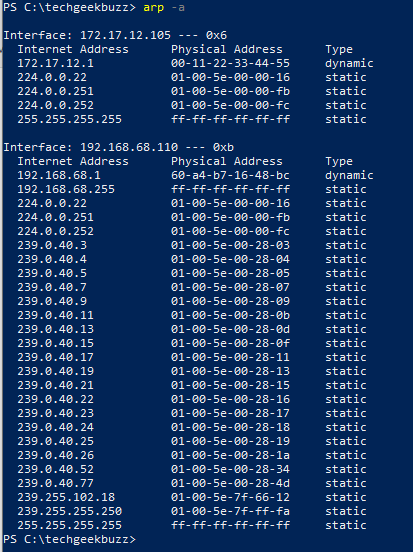Click the second Internet Address column header
This screenshot has width=413, height=552.
[73, 161]
